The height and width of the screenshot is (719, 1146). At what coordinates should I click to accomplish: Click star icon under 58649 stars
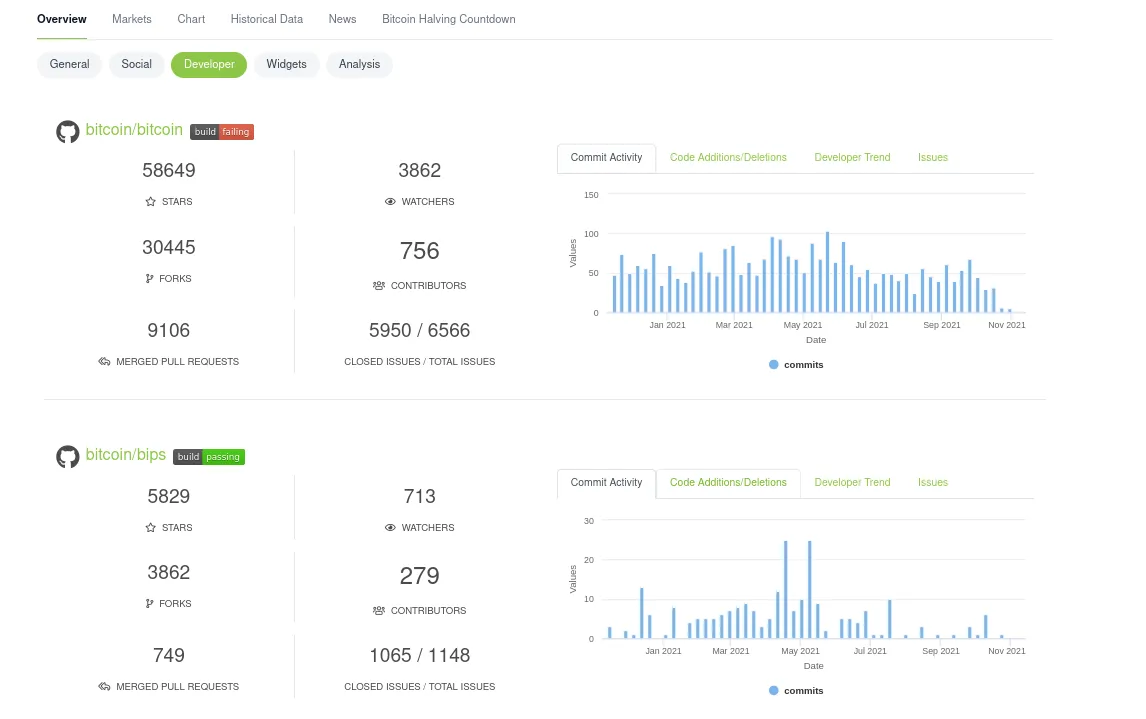click(x=151, y=202)
